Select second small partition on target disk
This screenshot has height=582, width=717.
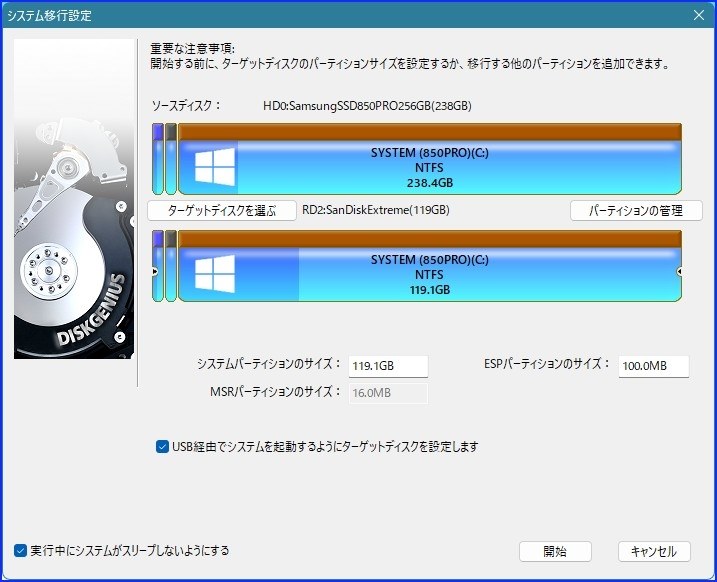pyautogui.click(x=171, y=266)
